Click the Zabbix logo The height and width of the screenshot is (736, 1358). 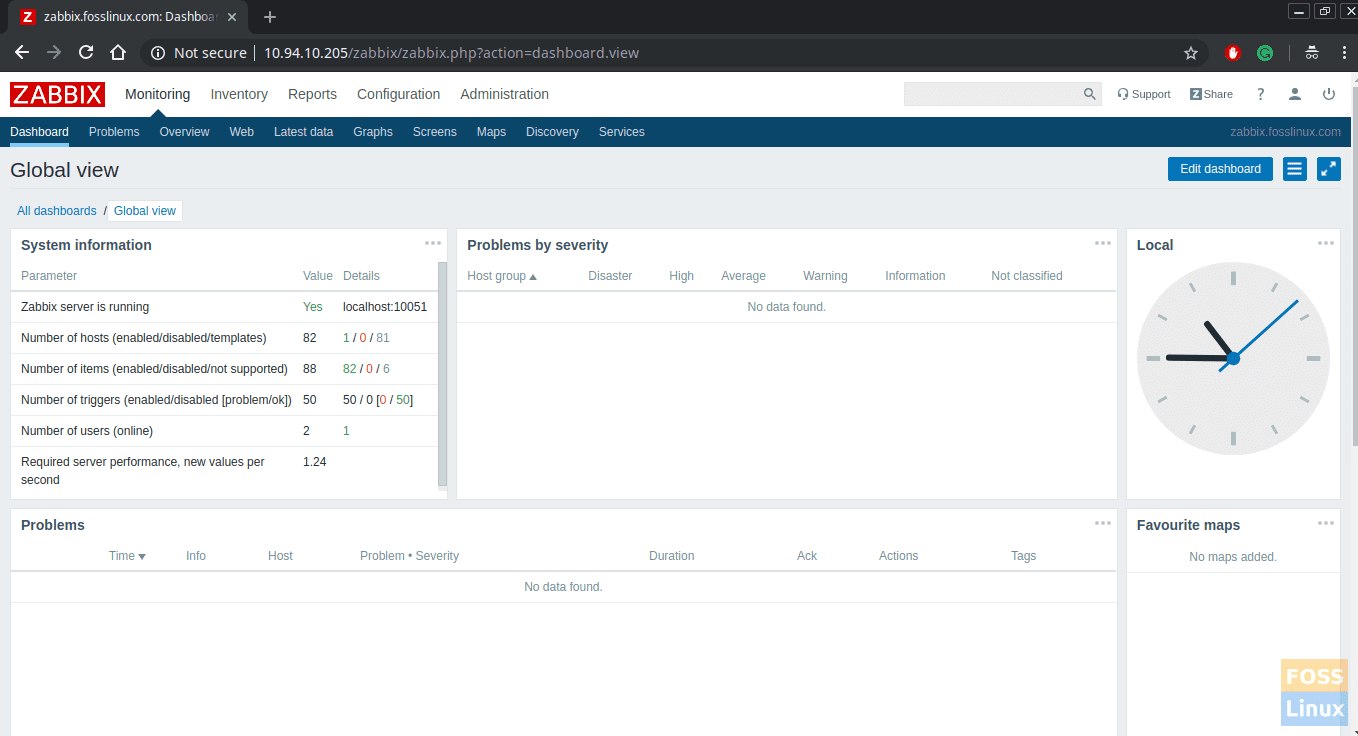tap(57, 94)
